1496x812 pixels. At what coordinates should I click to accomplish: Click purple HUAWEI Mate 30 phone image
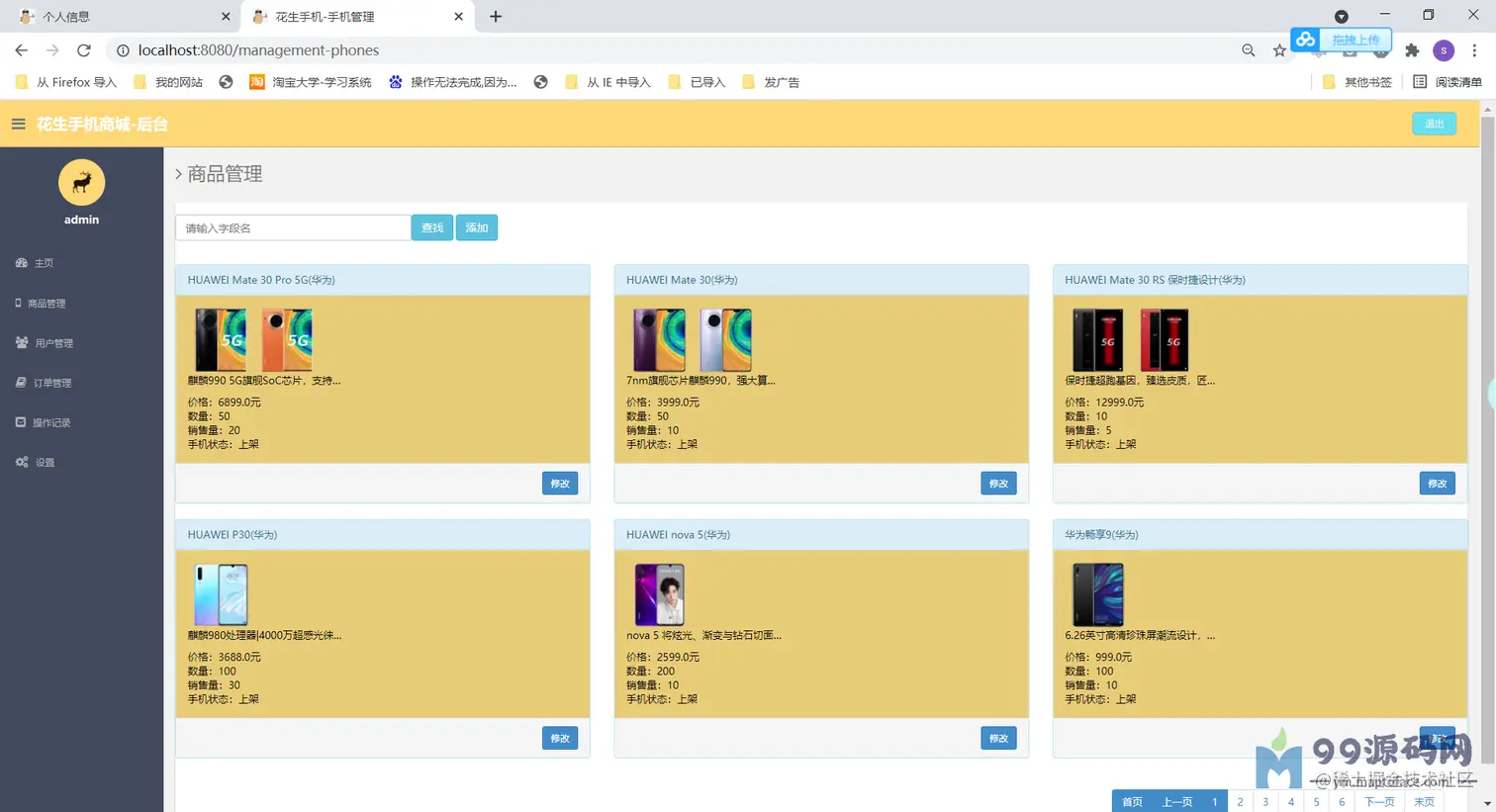click(x=659, y=339)
